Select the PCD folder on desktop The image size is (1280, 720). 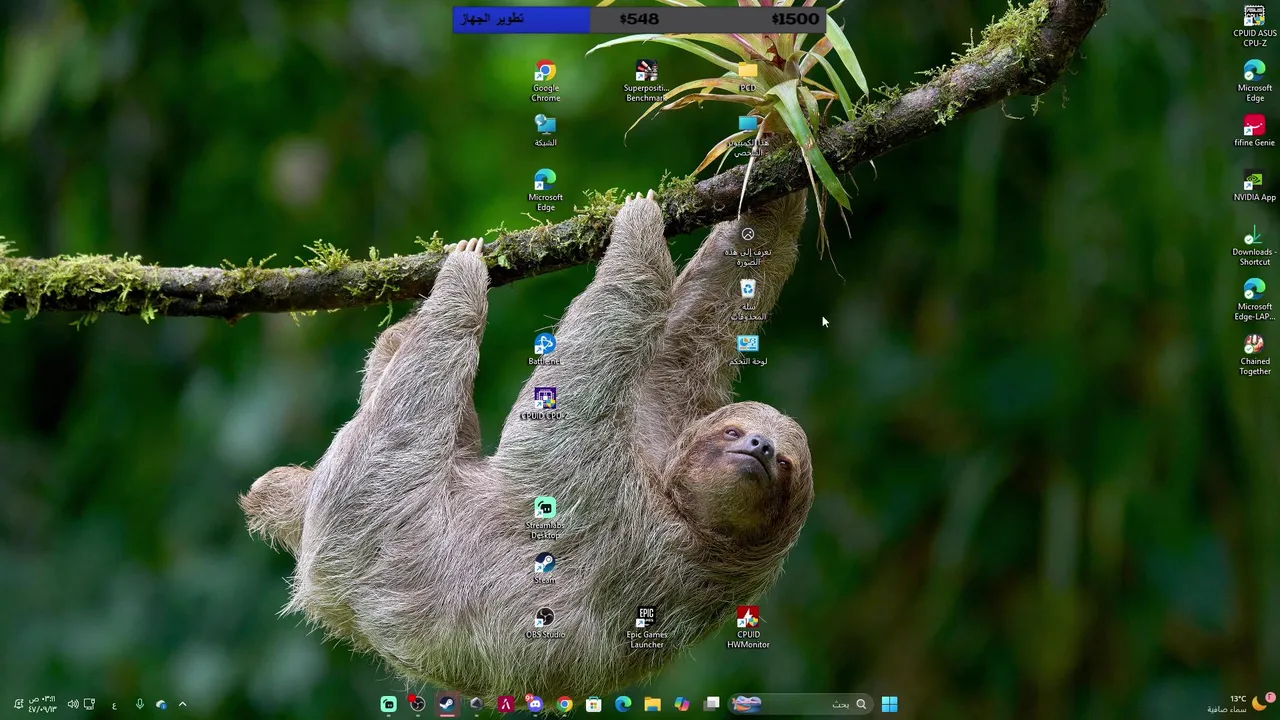(747, 77)
